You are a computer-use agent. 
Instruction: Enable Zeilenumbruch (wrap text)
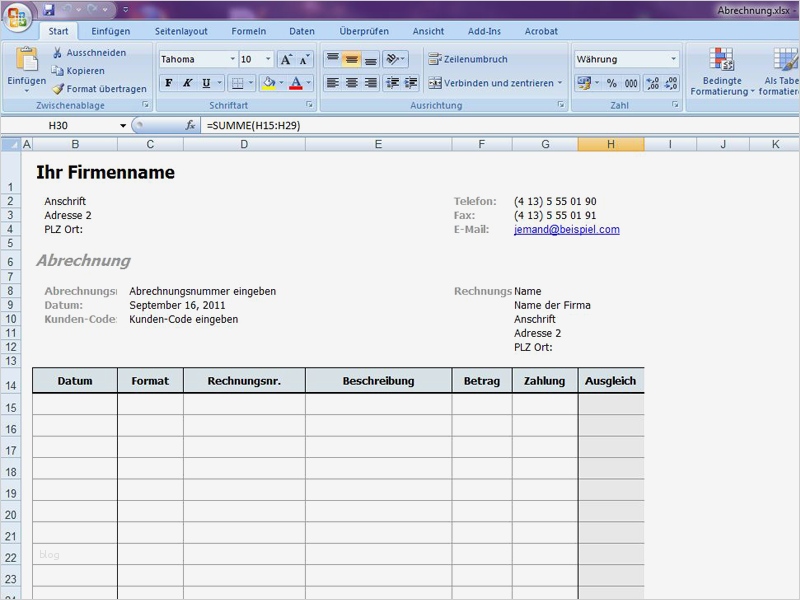[x=435, y=61]
